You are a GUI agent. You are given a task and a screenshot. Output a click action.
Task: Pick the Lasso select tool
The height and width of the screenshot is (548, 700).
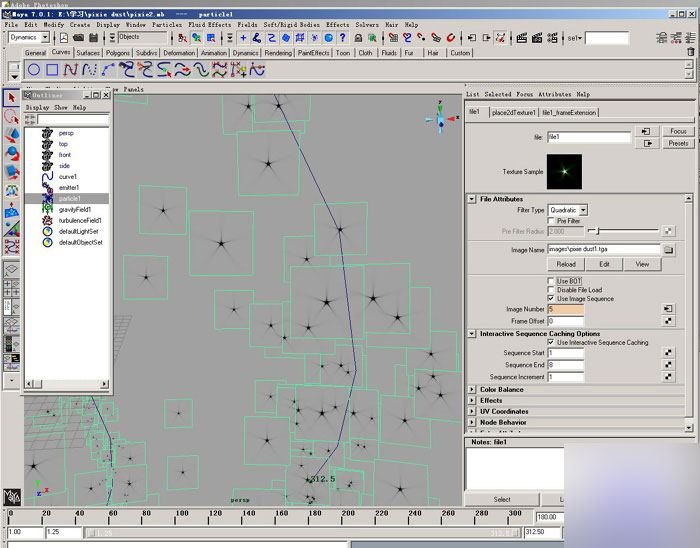(12, 116)
